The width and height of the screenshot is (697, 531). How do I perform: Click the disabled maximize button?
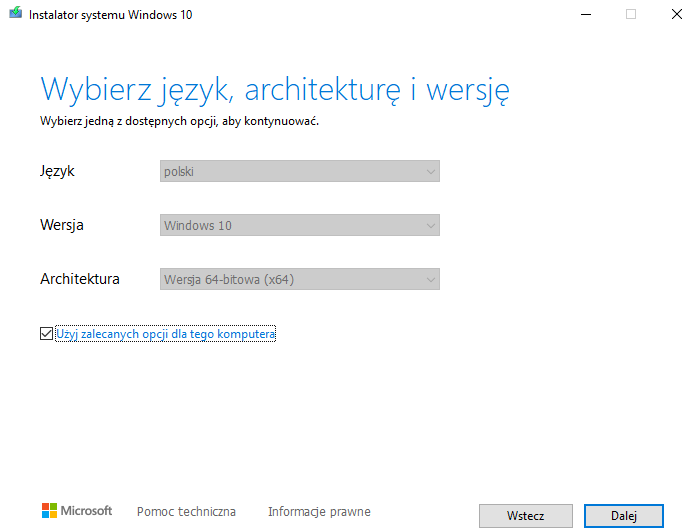[x=630, y=15]
